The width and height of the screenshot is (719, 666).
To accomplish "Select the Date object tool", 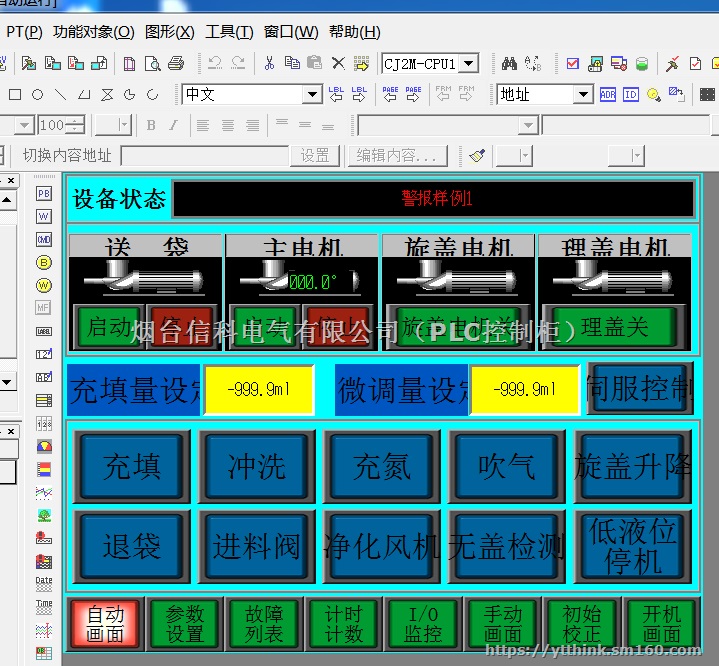I will coord(44,584).
